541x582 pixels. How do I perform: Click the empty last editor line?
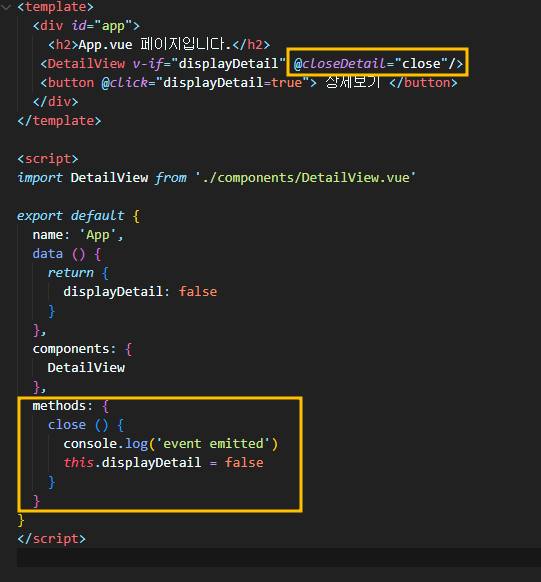279,558
